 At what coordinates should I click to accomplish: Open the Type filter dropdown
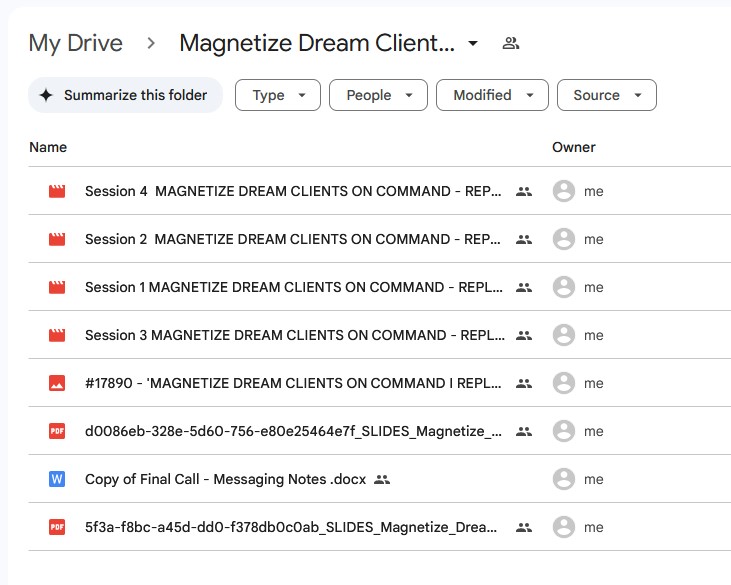[278, 95]
